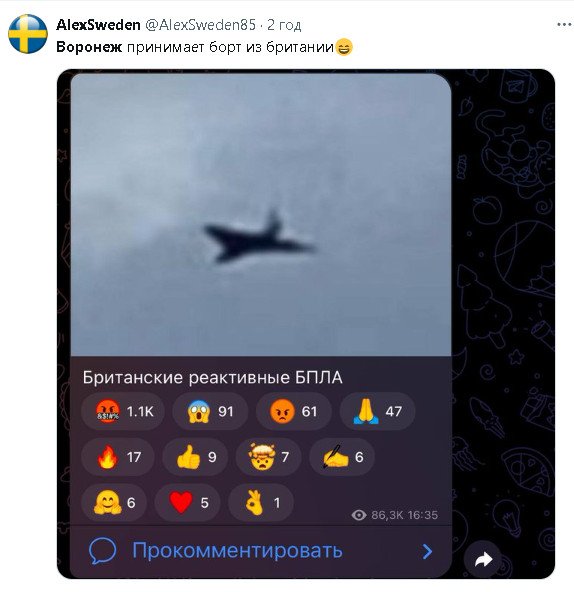Select the OK hand reaction with 1
The image size is (574, 592).
pos(261,503)
